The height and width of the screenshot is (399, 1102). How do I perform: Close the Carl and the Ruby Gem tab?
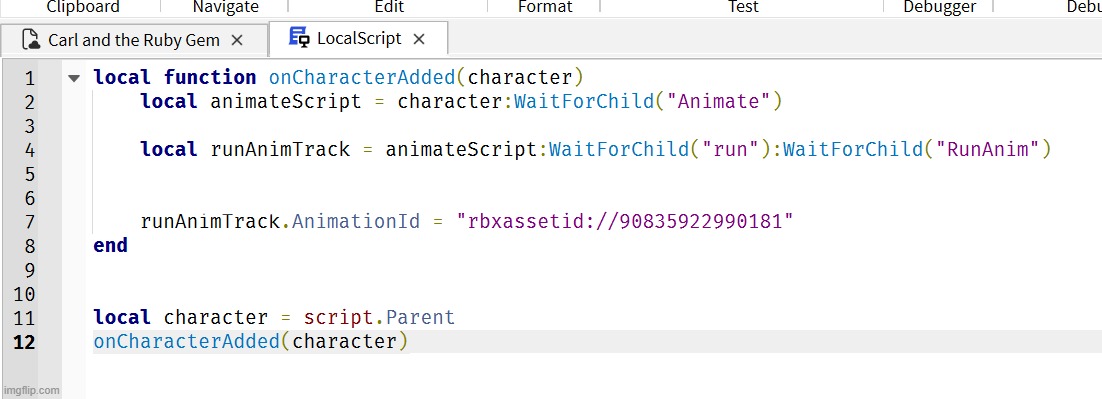(237, 41)
